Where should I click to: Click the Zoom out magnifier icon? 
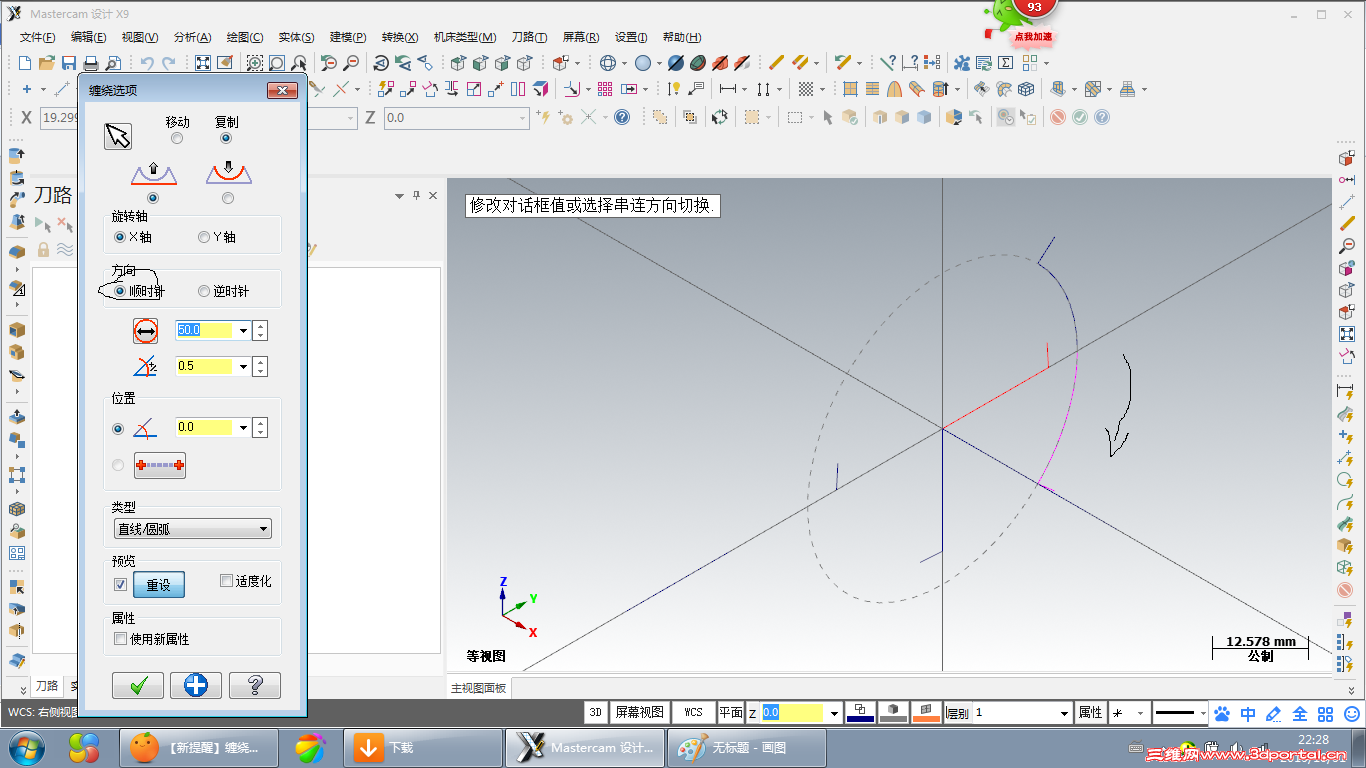click(x=351, y=63)
